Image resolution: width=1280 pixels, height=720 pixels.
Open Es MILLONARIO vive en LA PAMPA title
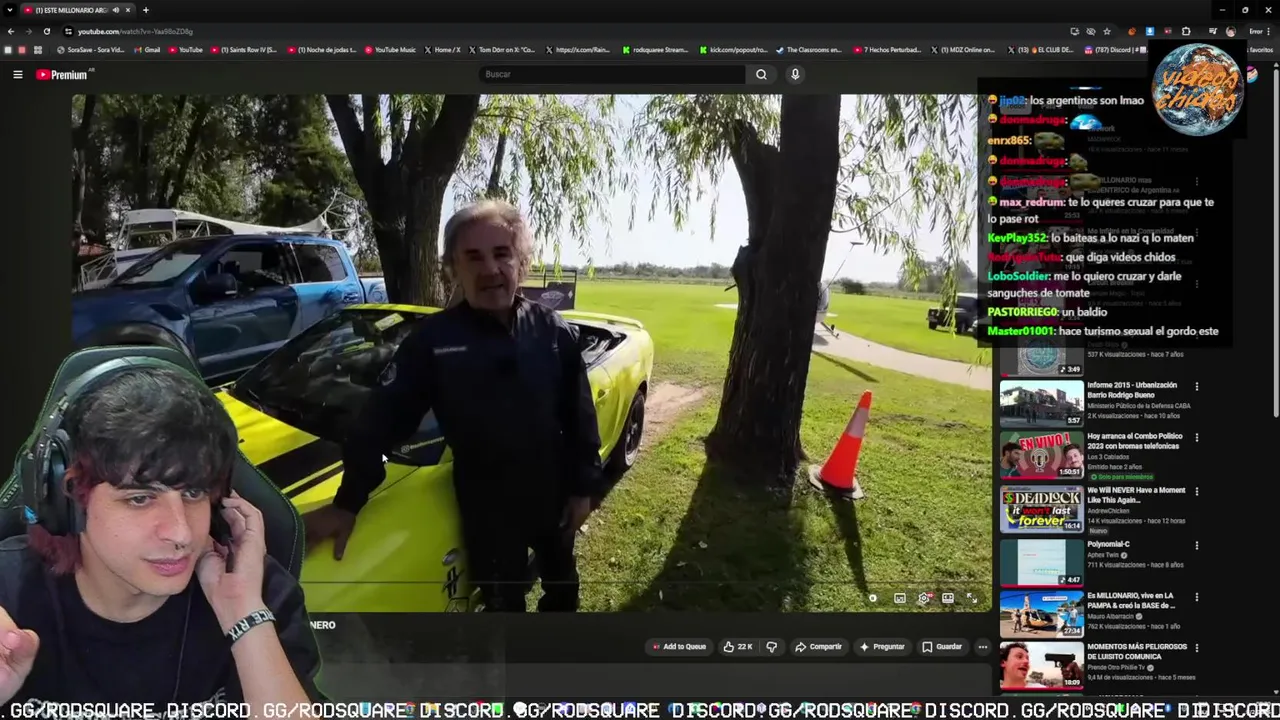click(1130, 600)
